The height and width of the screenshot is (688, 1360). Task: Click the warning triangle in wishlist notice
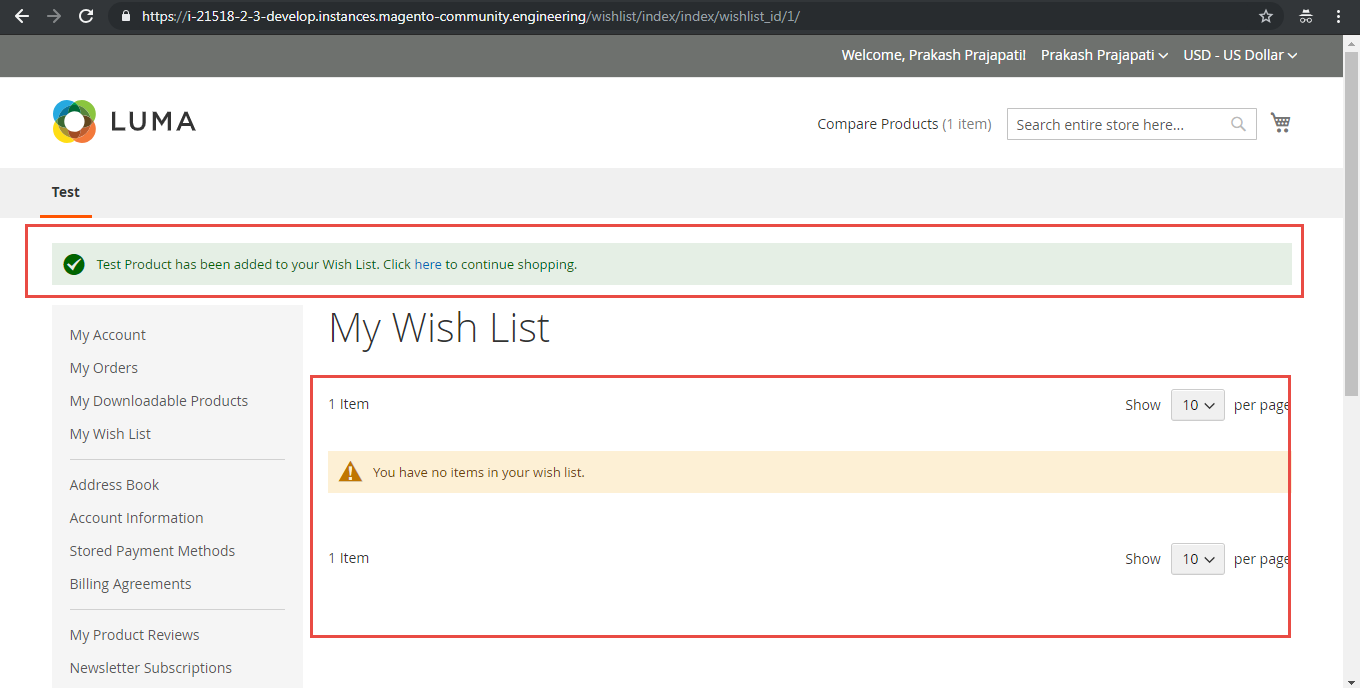[x=351, y=471]
